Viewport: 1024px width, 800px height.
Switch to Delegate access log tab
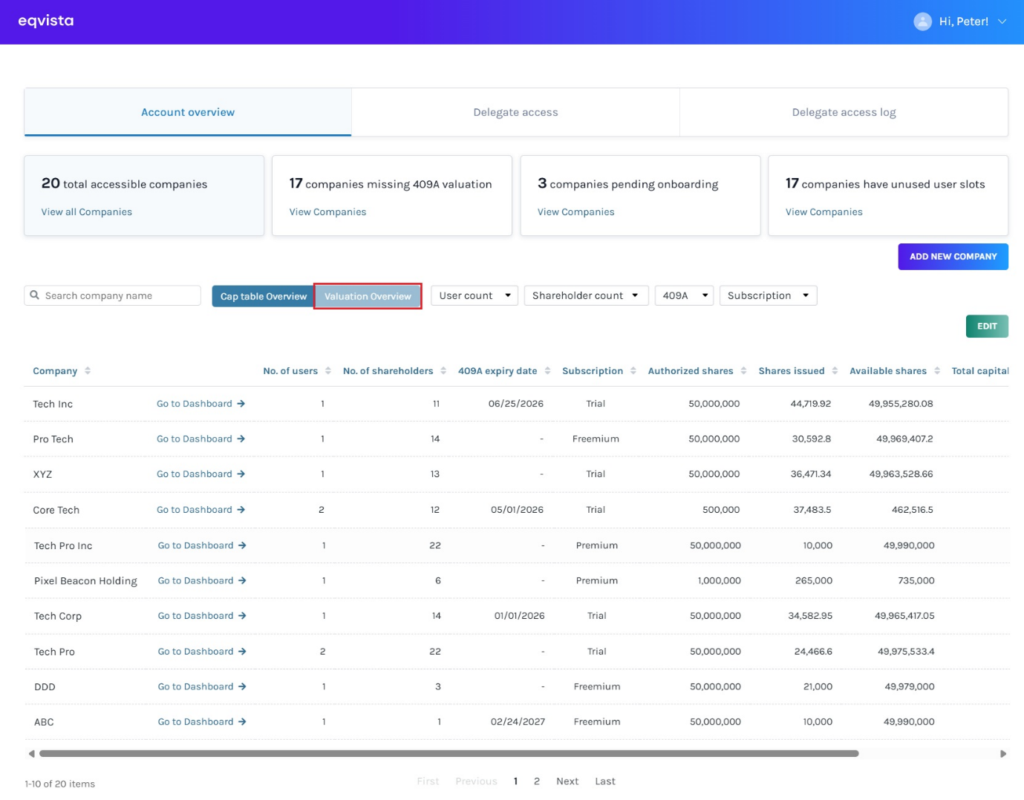coord(843,112)
